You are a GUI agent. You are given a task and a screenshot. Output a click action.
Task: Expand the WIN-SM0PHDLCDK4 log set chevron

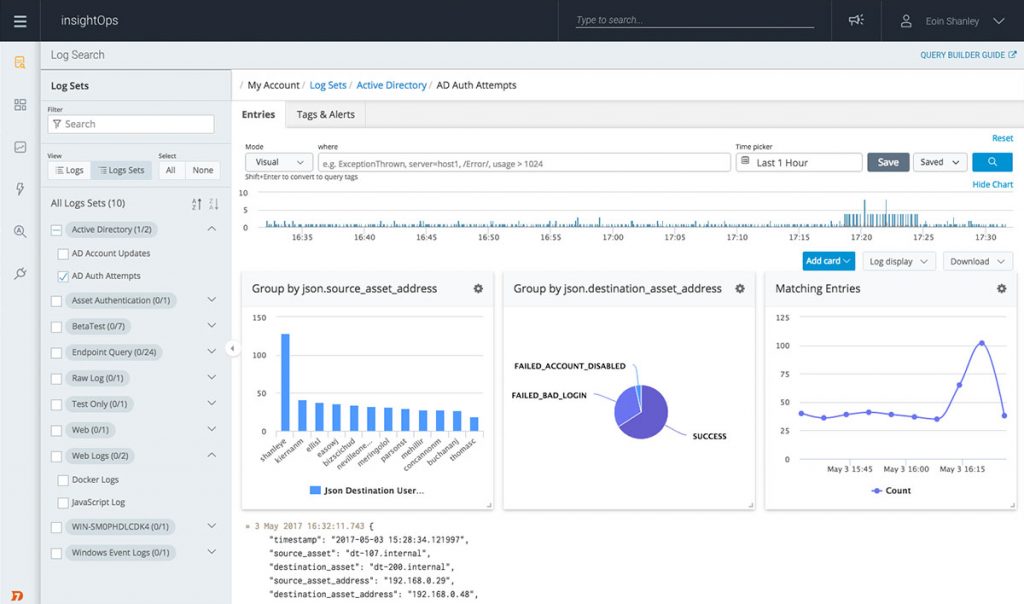pos(212,525)
